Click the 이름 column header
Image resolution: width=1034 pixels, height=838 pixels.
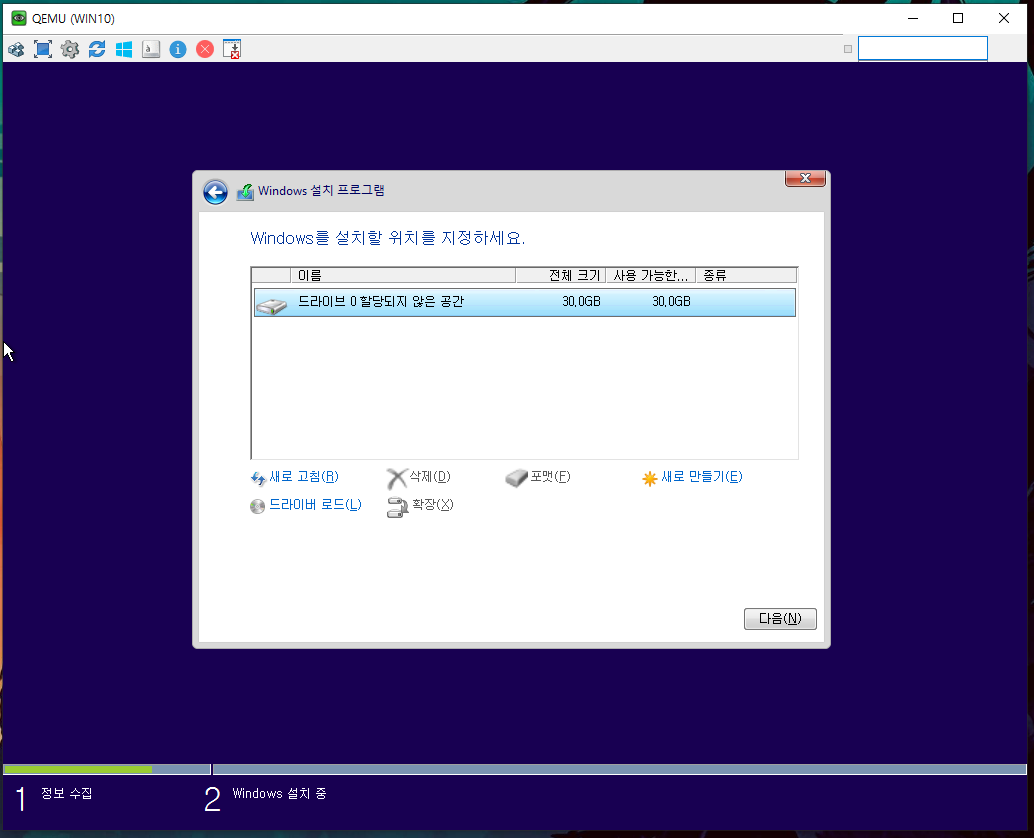pos(403,275)
